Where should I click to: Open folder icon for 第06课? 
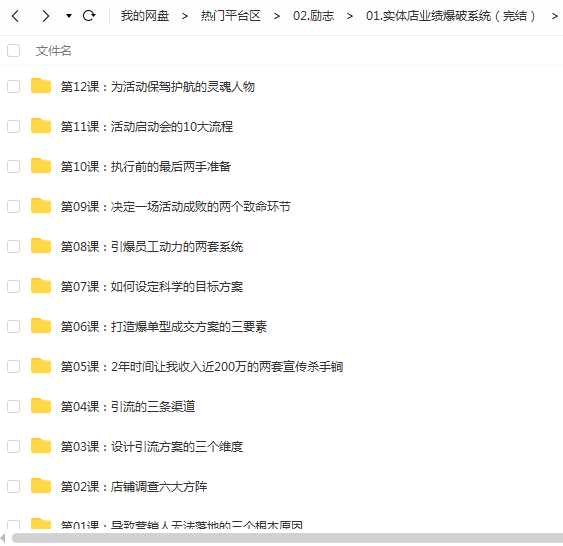pyautogui.click(x=41, y=326)
